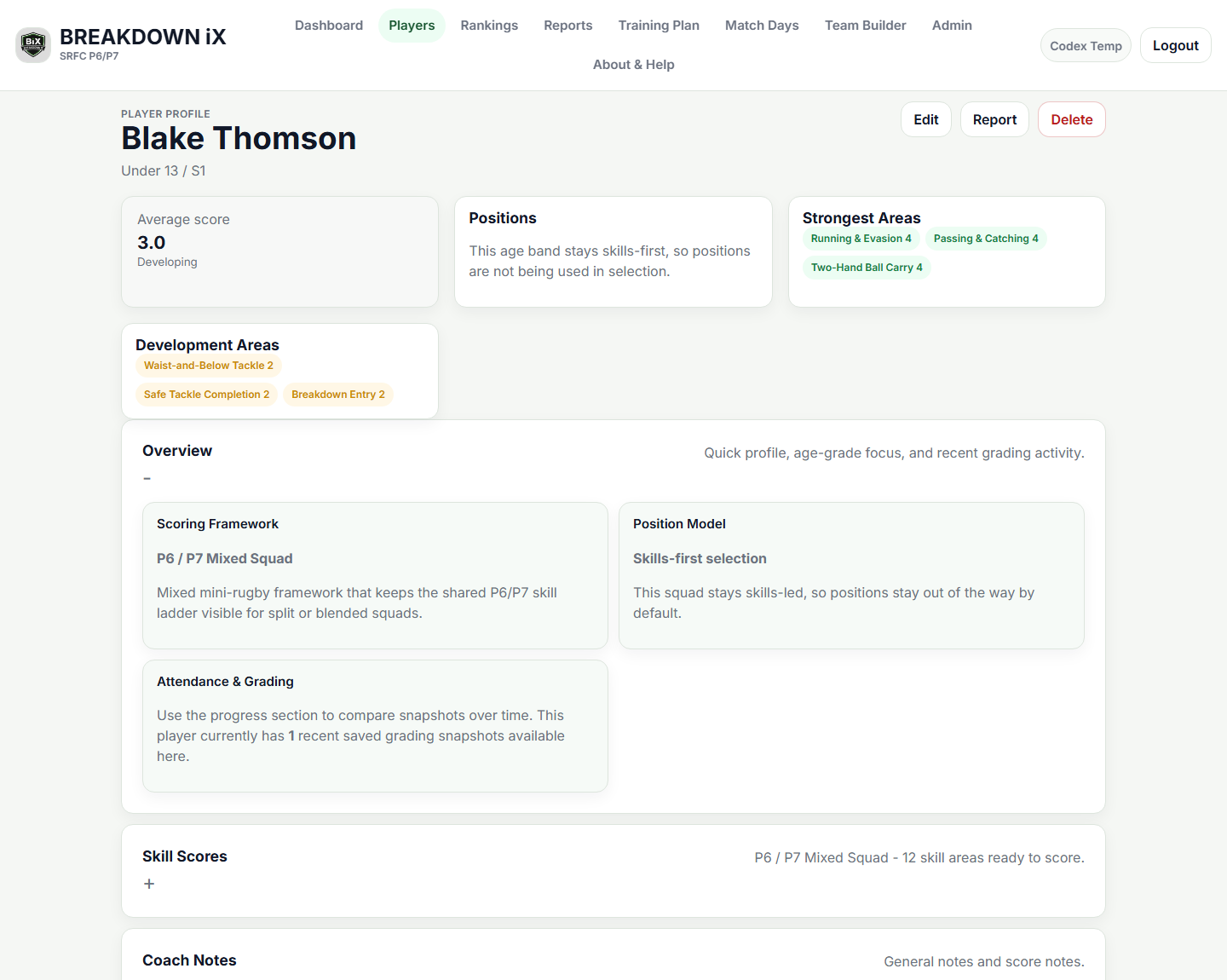
Task: Select the Two-Hand Ball Carry 4 tag
Action: pyautogui.click(x=867, y=268)
